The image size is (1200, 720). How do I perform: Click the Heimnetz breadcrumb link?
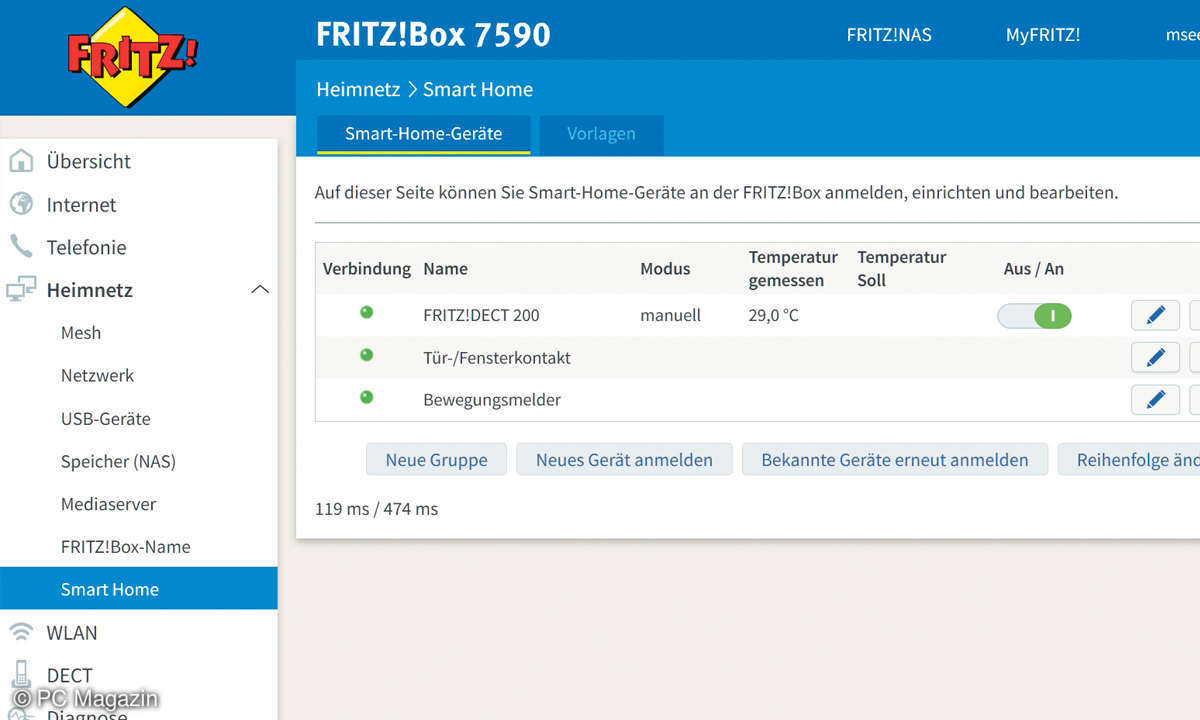(x=358, y=89)
